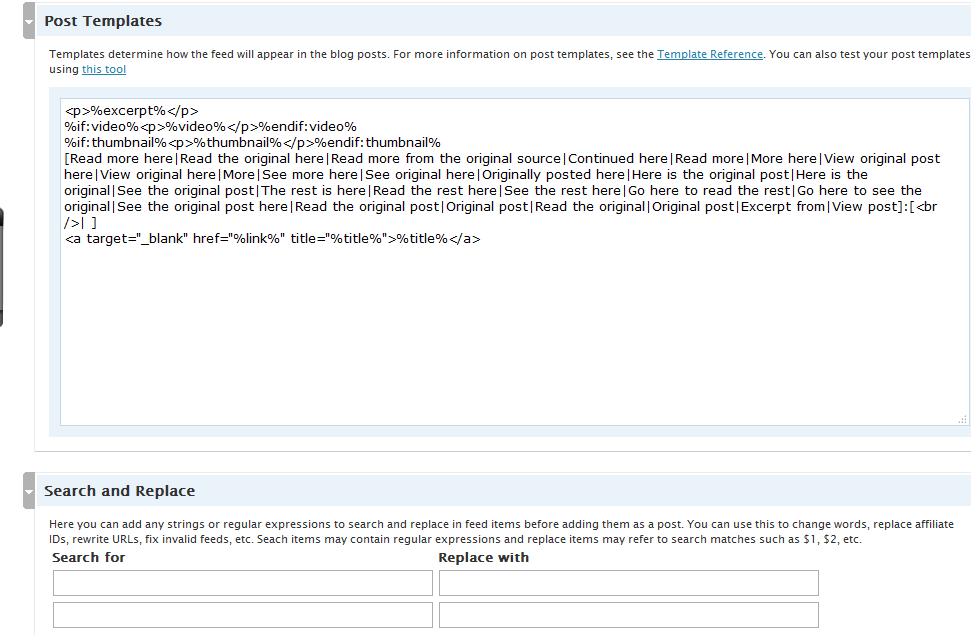
Task: Click the Post Templates heading
Action: coord(103,21)
